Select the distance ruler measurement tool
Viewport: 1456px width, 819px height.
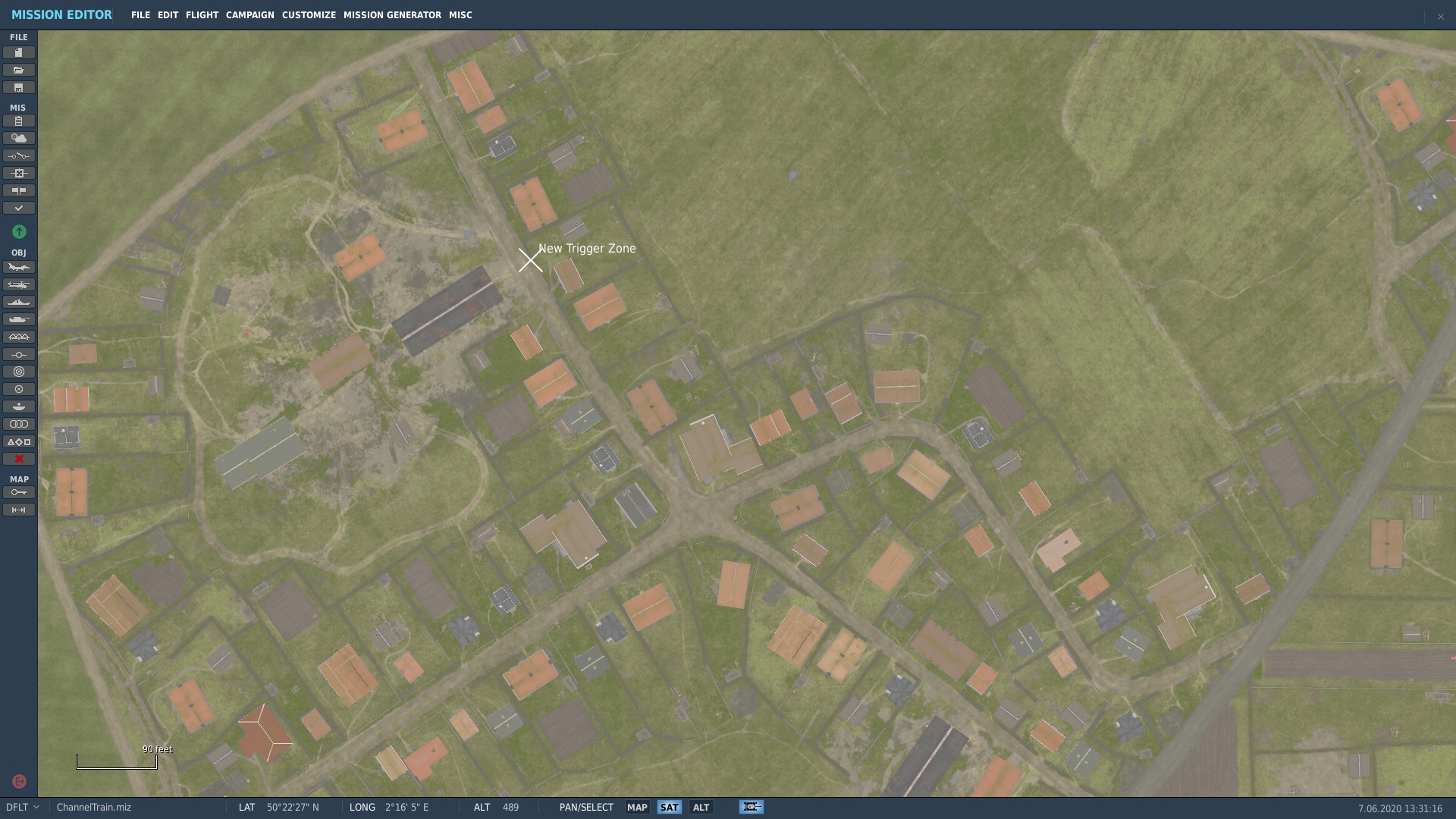(19, 510)
